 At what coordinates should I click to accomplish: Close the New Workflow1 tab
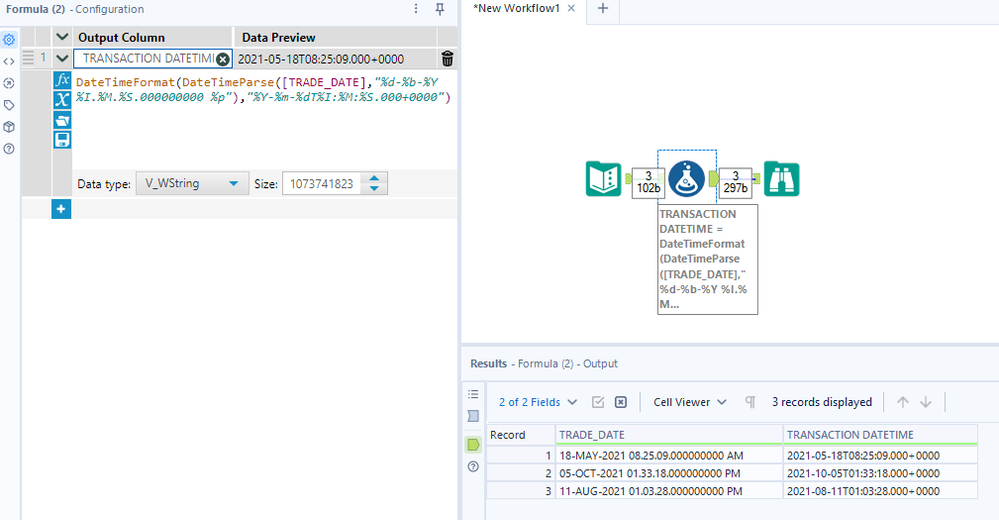571,8
